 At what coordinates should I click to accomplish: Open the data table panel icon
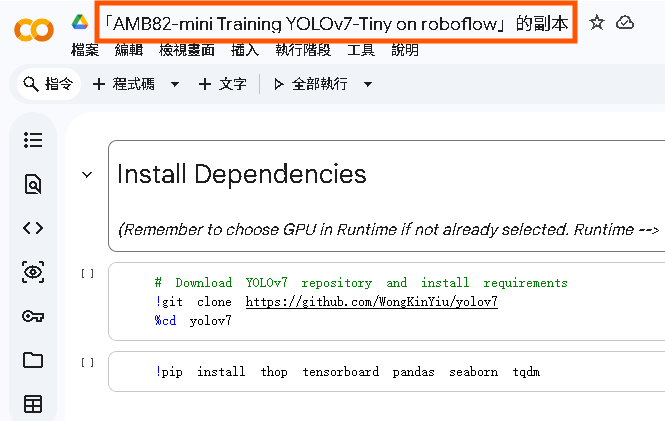point(33,404)
